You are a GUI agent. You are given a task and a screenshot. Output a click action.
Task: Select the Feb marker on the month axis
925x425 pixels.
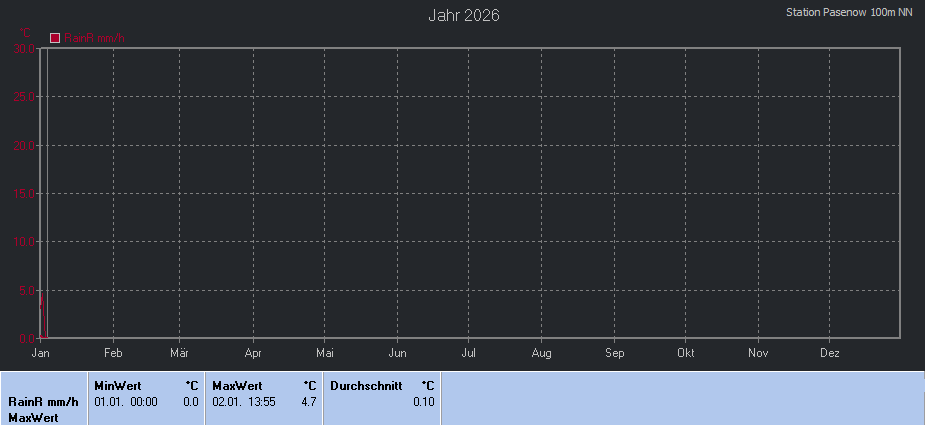[x=113, y=353]
